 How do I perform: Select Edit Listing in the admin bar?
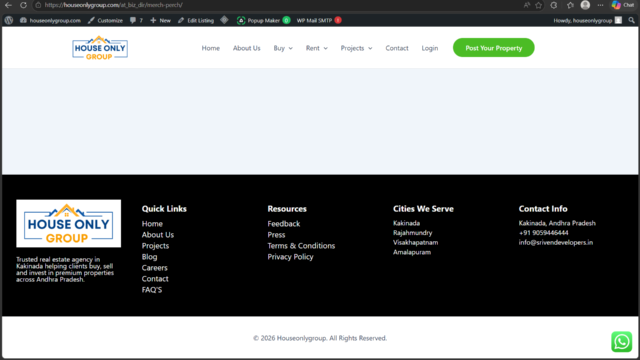196,20
